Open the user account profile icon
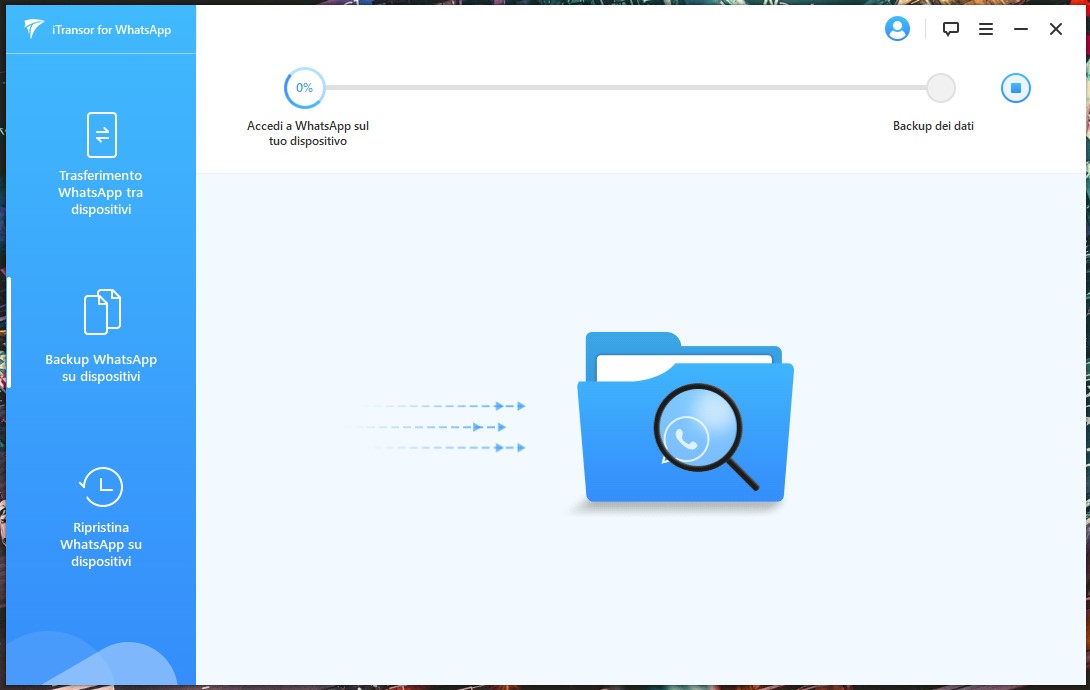The image size is (1090, 690). pyautogui.click(x=897, y=28)
